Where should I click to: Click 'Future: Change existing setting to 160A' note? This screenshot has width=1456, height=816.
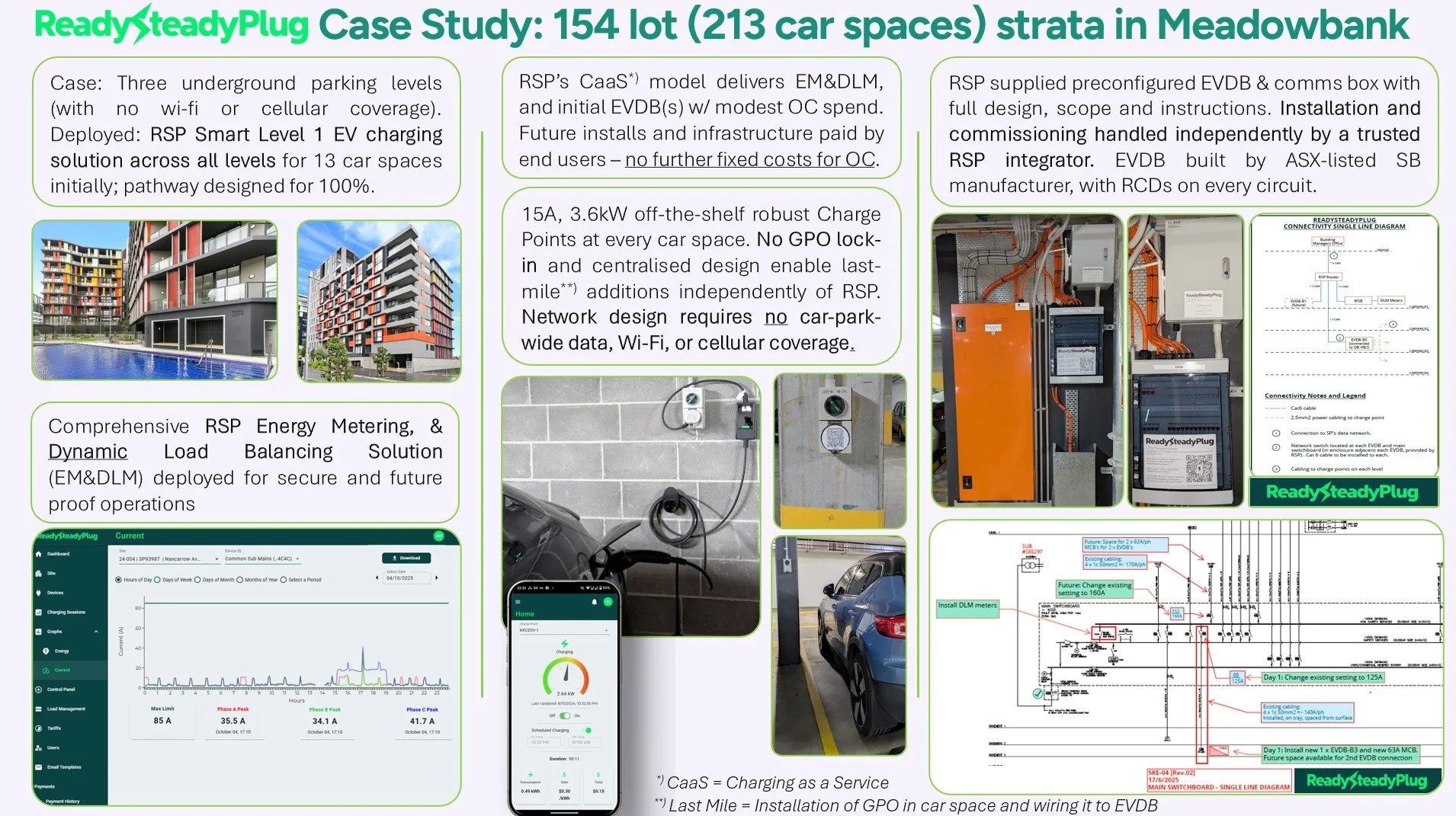click(x=1095, y=589)
